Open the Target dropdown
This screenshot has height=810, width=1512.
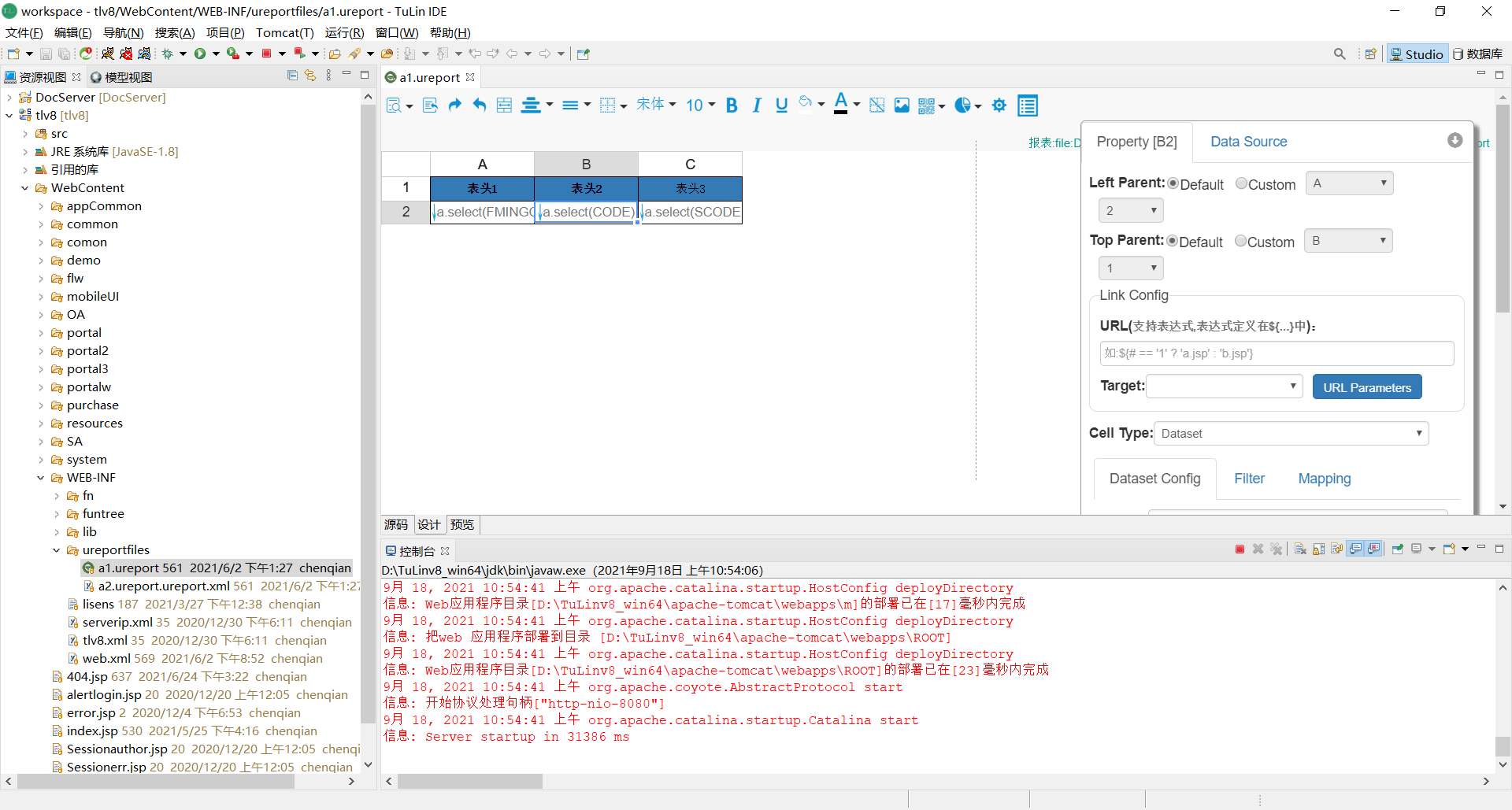point(1224,386)
